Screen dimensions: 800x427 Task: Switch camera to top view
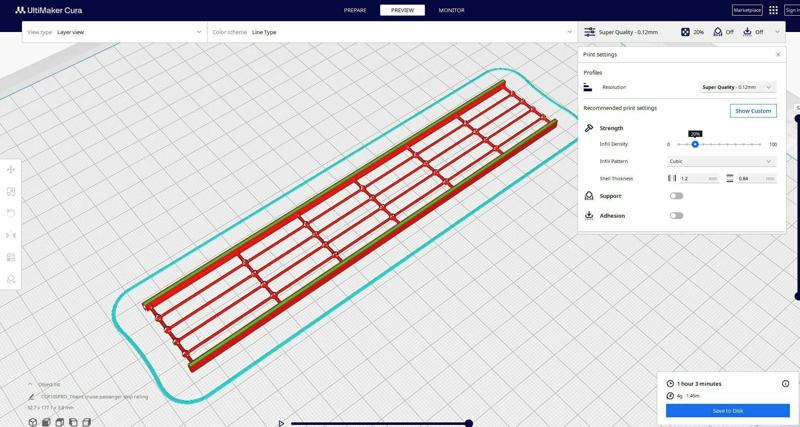tap(59, 422)
